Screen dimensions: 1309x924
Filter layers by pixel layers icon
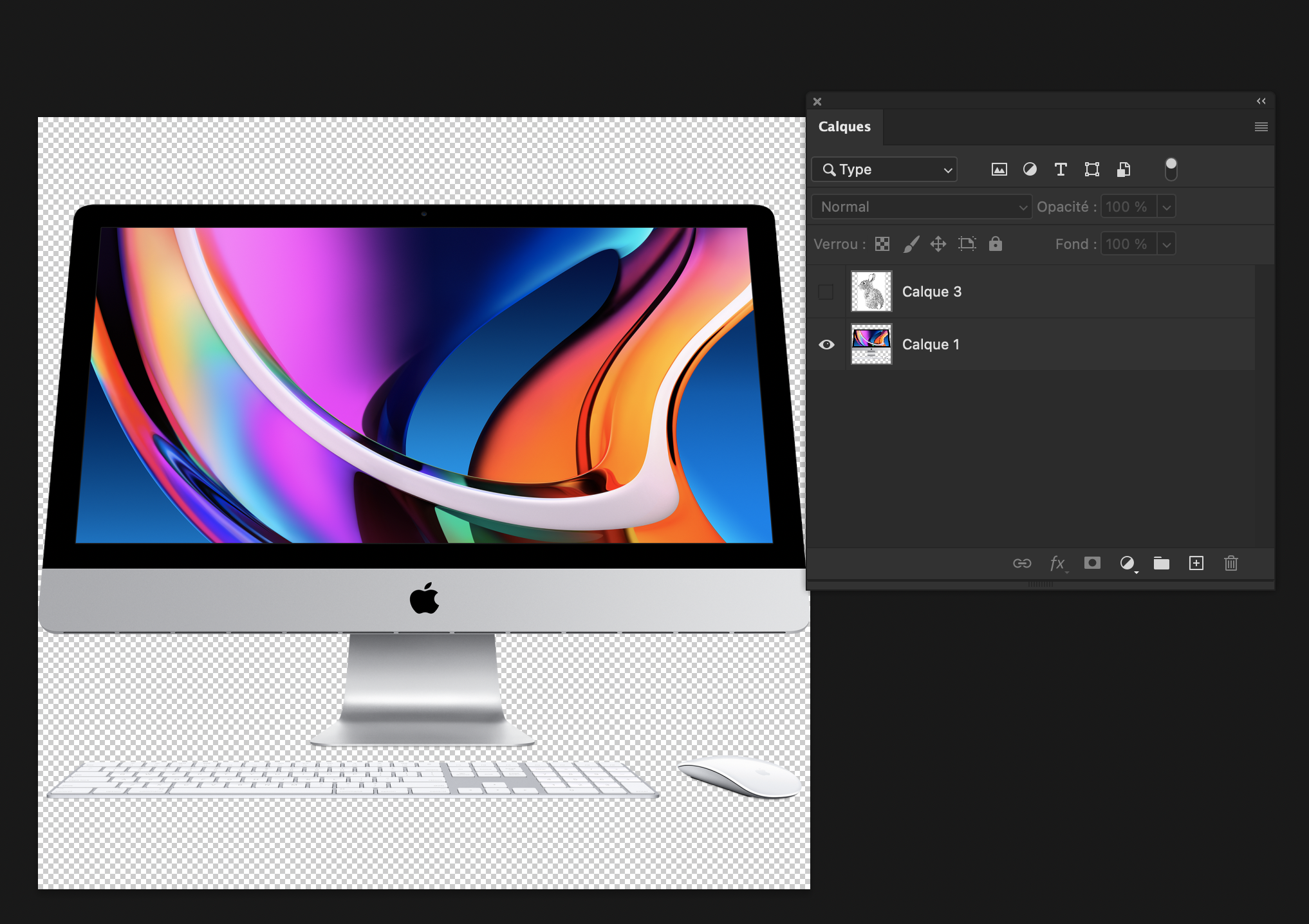click(x=999, y=169)
